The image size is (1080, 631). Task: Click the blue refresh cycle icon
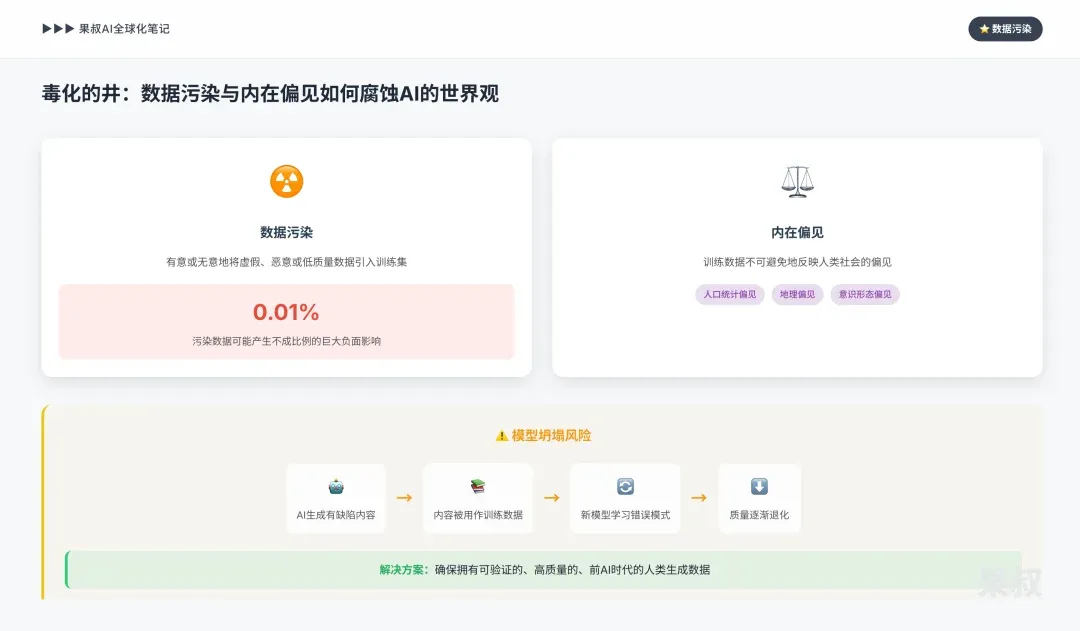coord(625,487)
